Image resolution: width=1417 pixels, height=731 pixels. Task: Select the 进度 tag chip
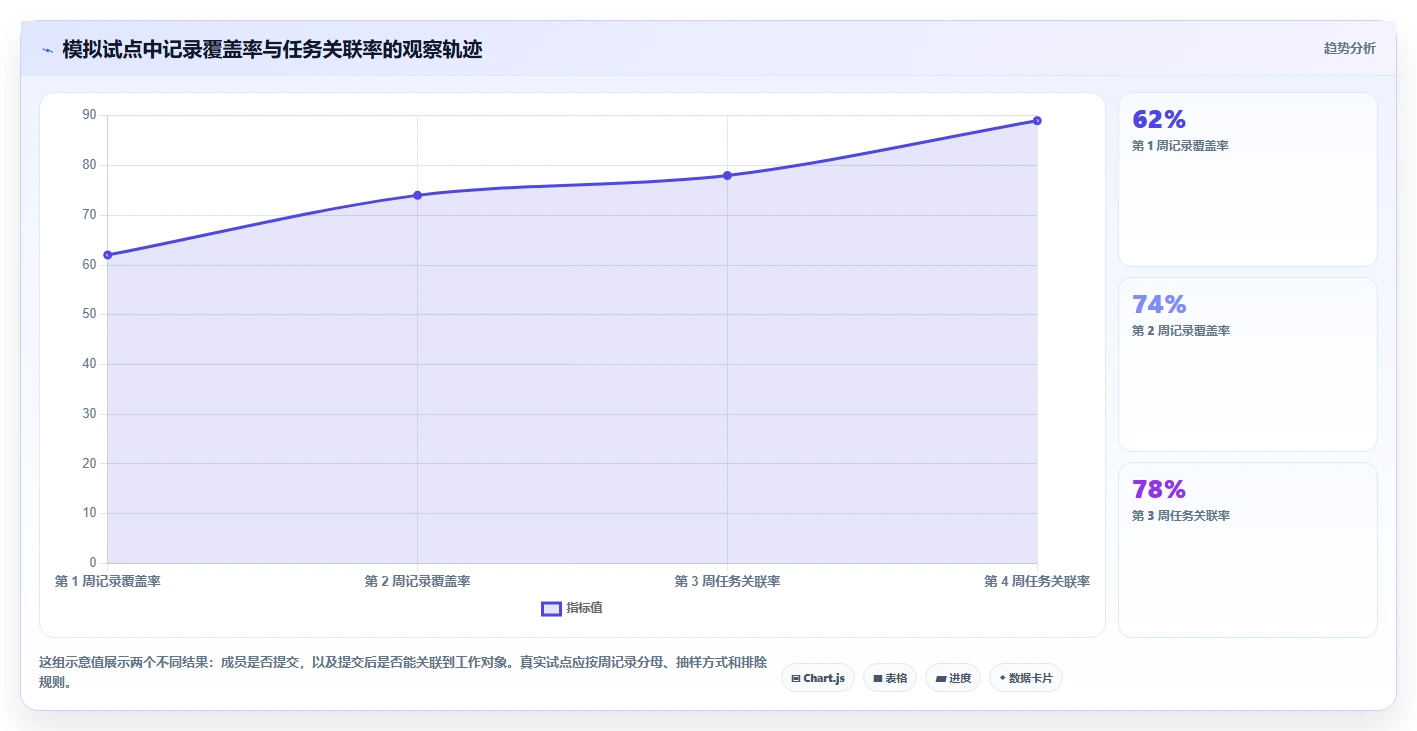(x=952, y=678)
